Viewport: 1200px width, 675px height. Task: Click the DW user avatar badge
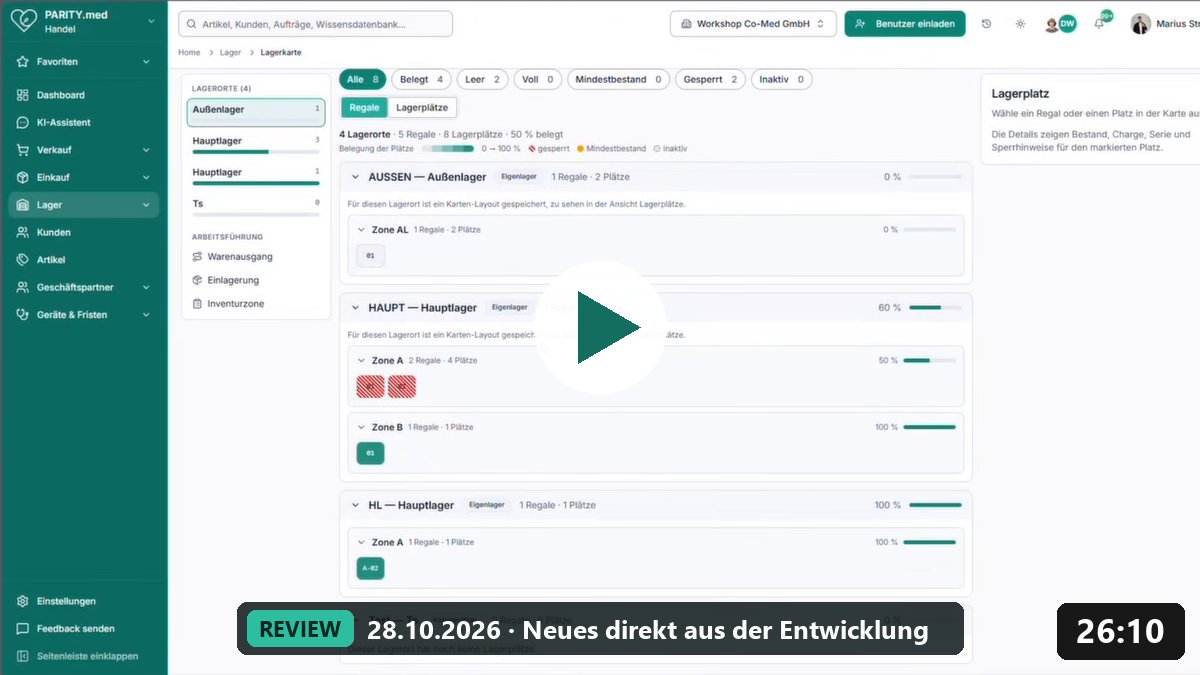[1067, 24]
